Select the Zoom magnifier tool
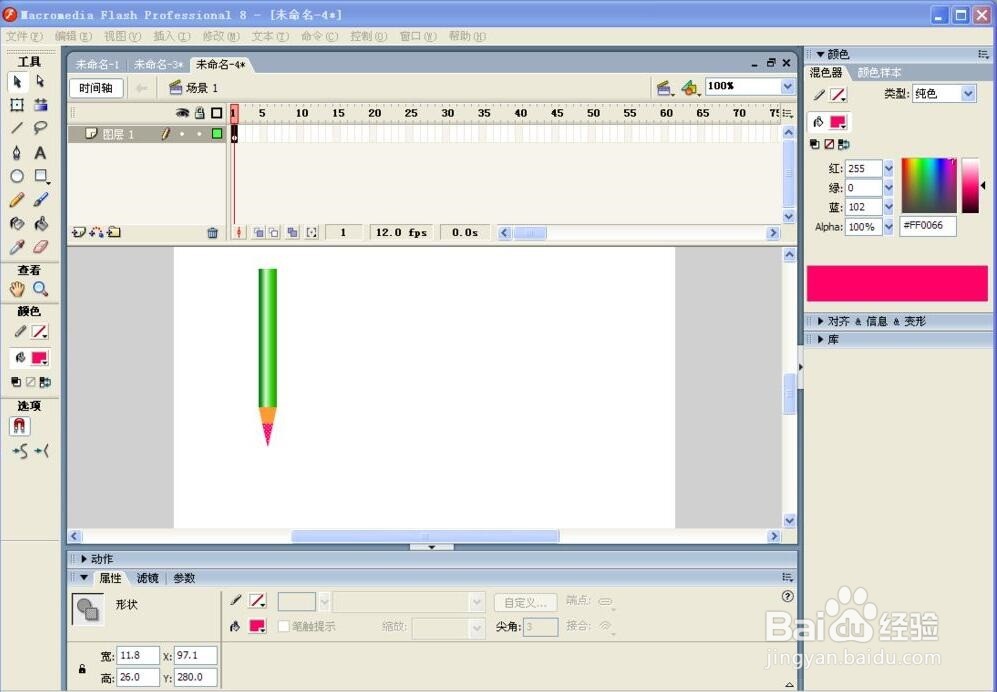The height and width of the screenshot is (692, 997). (41, 289)
